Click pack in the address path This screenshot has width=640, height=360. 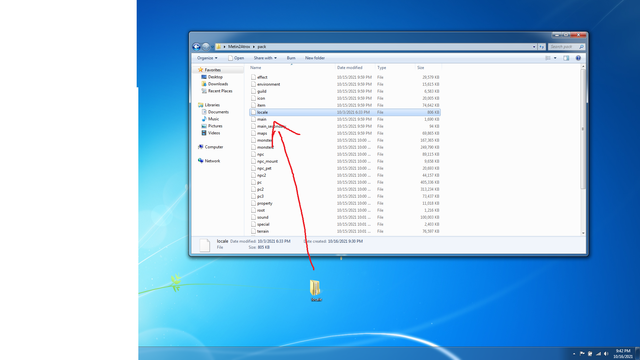(x=262, y=47)
